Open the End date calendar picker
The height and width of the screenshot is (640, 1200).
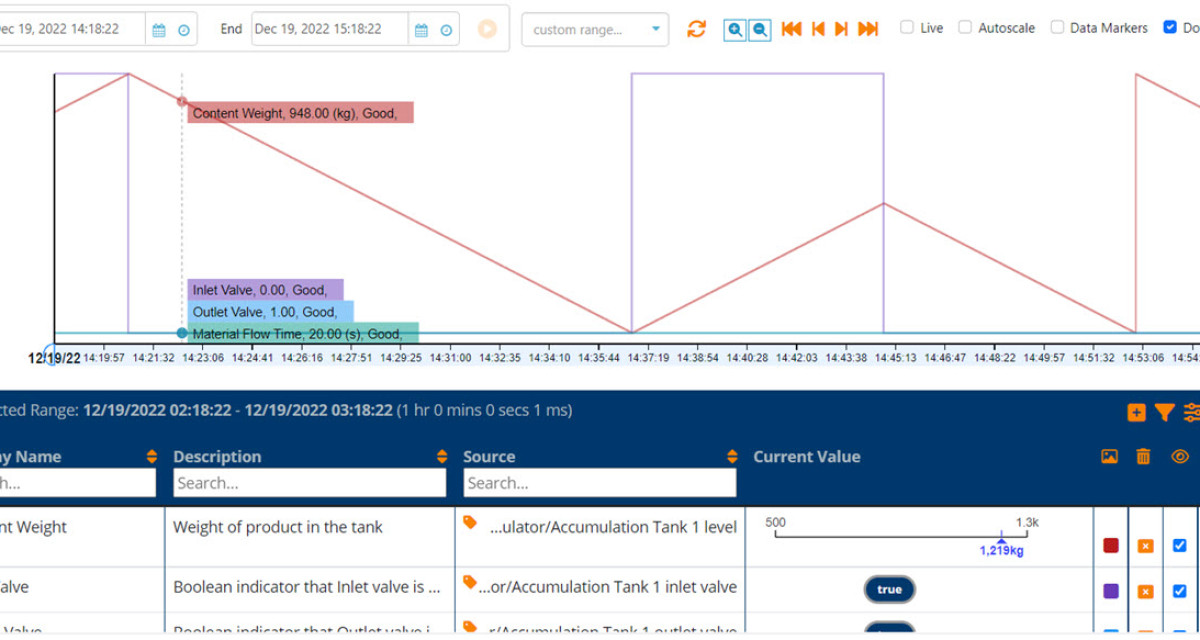pos(421,29)
